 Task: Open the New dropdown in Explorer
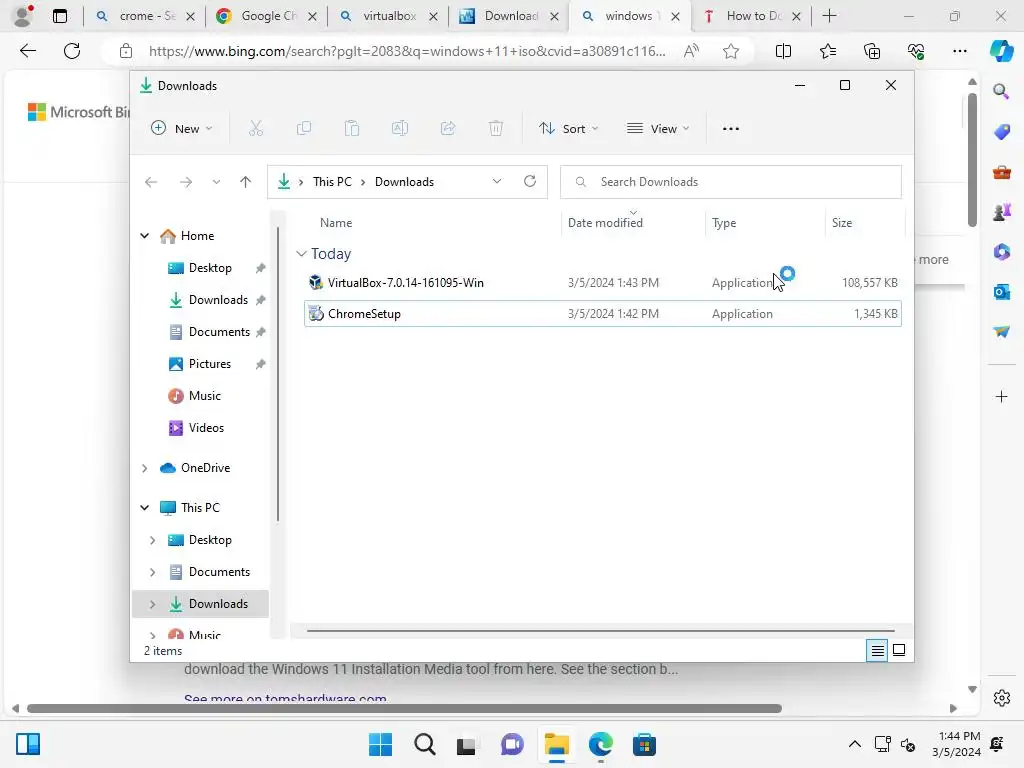coord(182,129)
